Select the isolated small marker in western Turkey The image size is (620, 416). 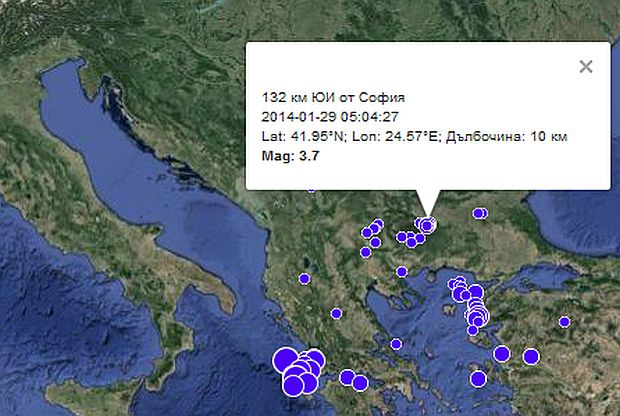click(565, 322)
